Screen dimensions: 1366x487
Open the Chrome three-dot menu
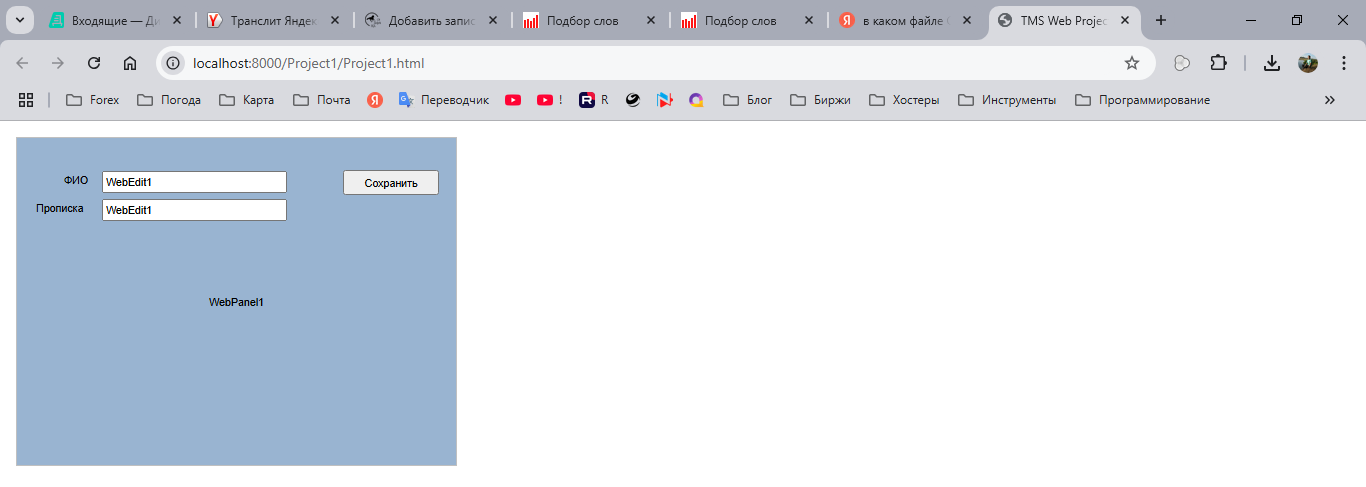(x=1344, y=63)
